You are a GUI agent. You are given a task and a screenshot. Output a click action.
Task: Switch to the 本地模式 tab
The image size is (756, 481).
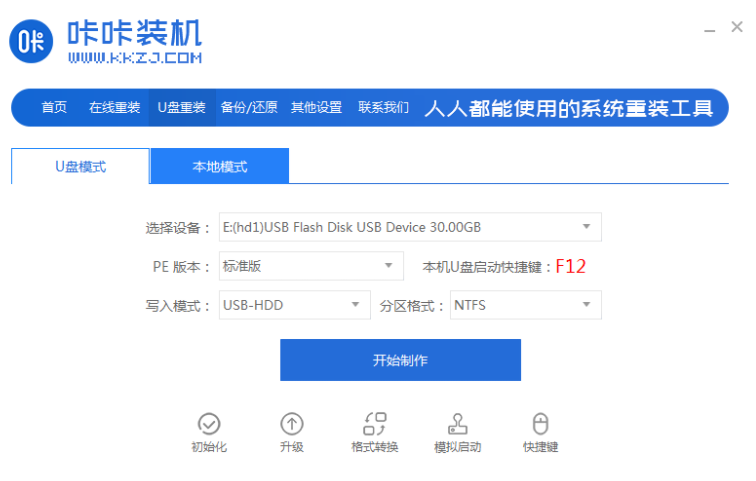tap(220, 166)
